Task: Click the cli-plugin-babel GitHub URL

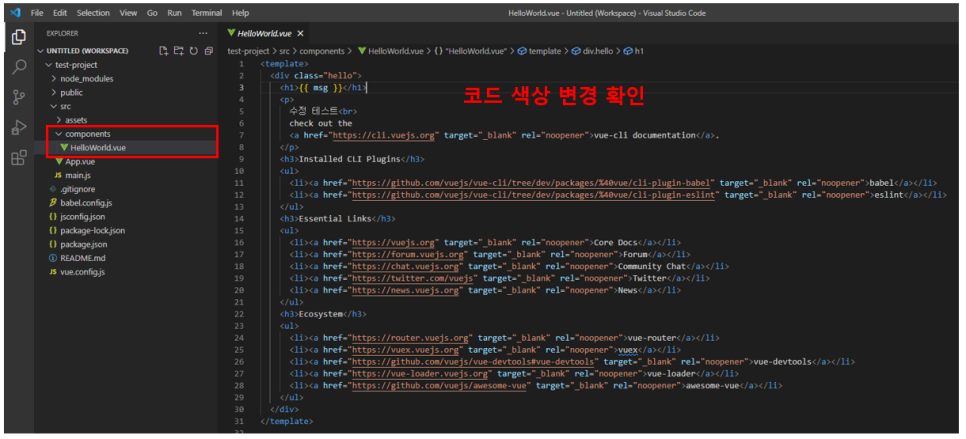Action: point(533,183)
